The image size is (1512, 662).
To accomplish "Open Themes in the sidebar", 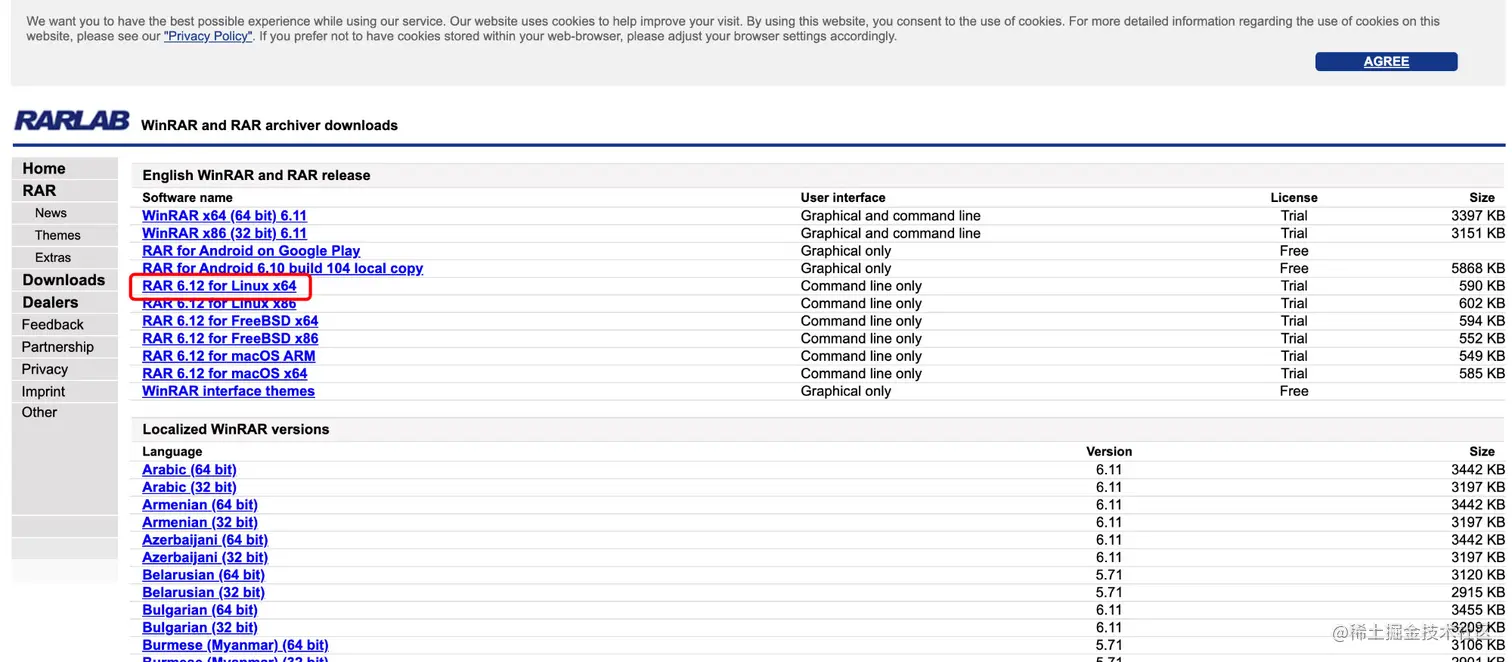I will coord(57,235).
